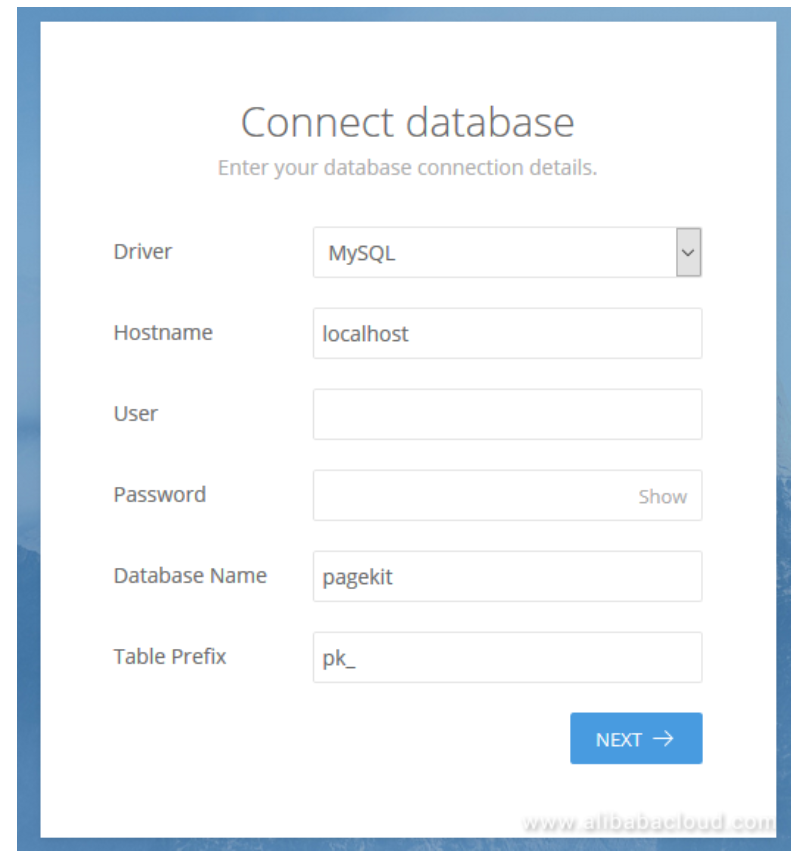
Task: Select the Table Prefix field with pk_
Action: click(507, 657)
